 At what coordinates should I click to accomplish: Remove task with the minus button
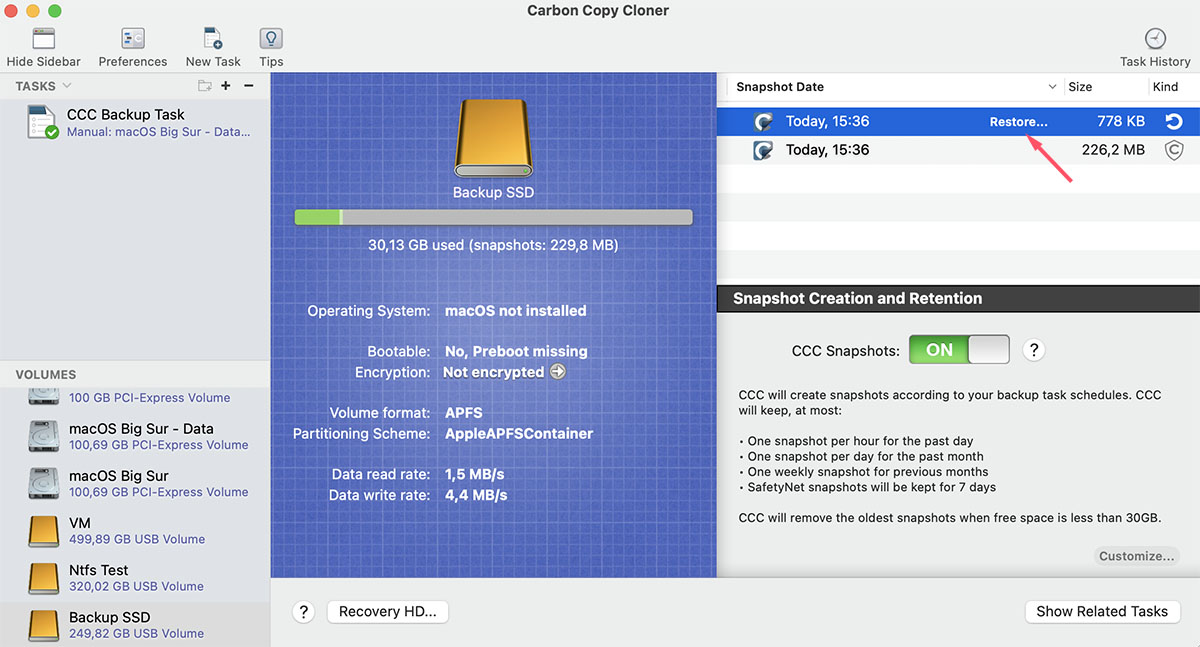pyautogui.click(x=249, y=86)
